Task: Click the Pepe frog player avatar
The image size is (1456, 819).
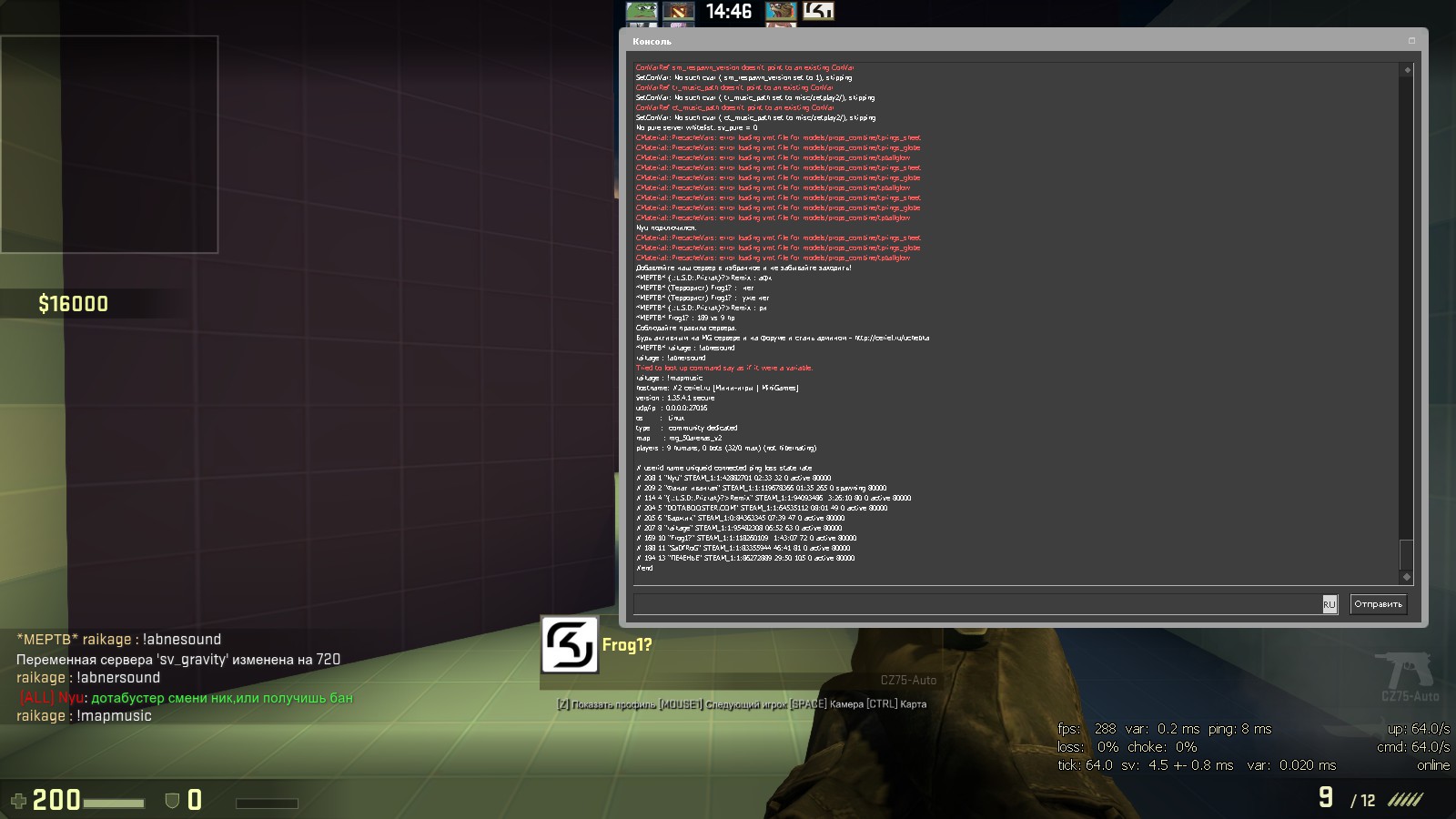Action: 642,11
